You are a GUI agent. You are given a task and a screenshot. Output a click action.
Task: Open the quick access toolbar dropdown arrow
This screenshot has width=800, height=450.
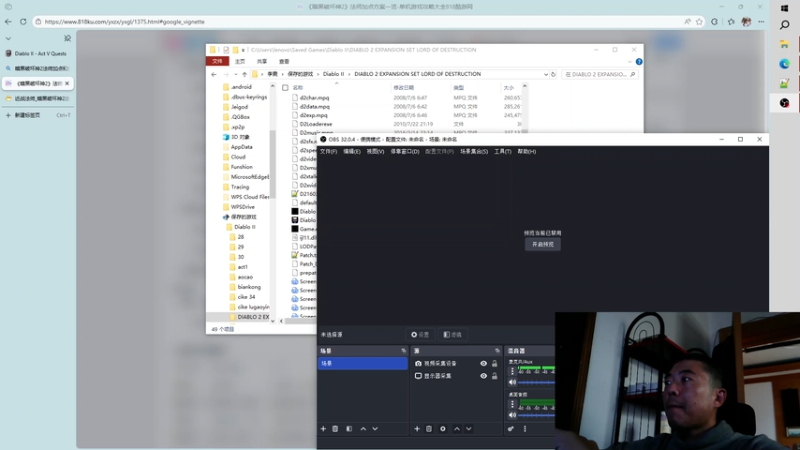pyautogui.click(x=243, y=50)
